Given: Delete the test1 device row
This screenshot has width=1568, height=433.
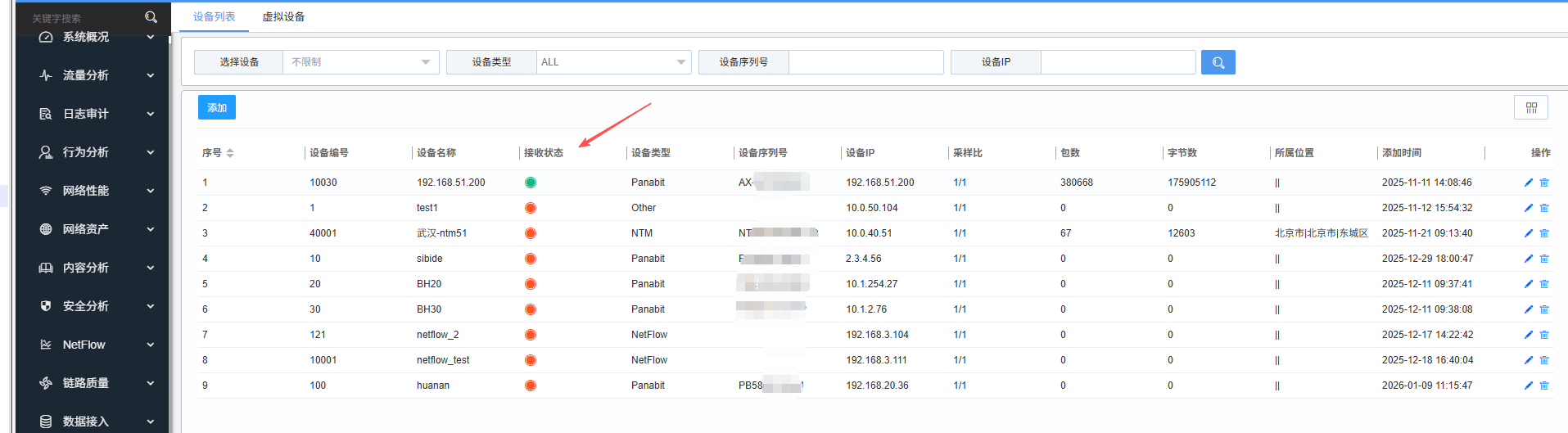Looking at the screenshot, I should [1544, 208].
